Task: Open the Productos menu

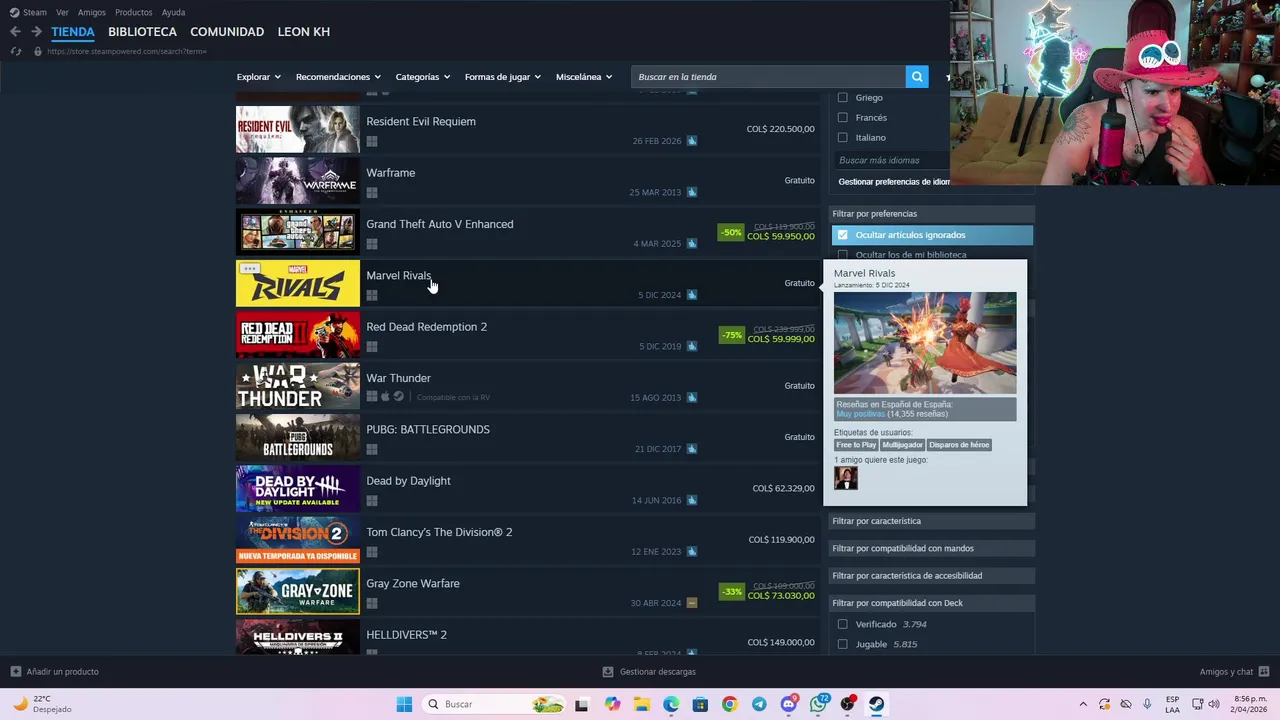Action: tap(134, 12)
